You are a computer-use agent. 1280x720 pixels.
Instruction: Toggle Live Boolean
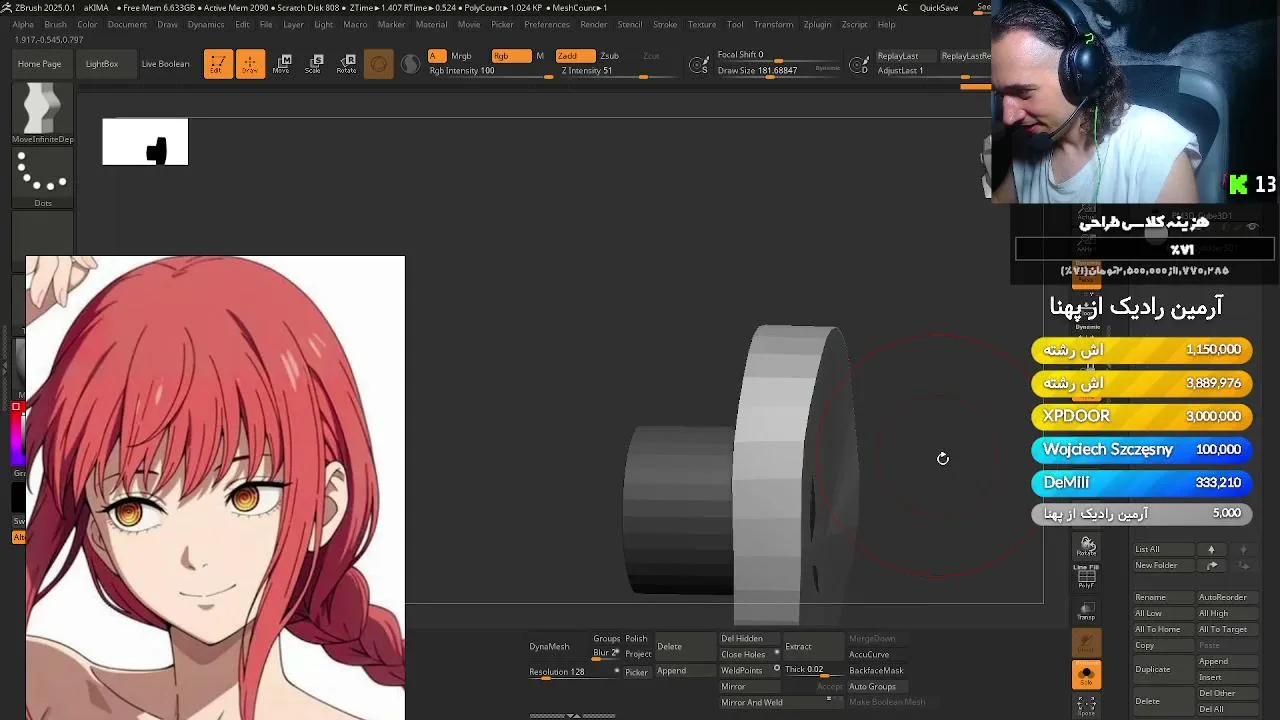tap(165, 64)
